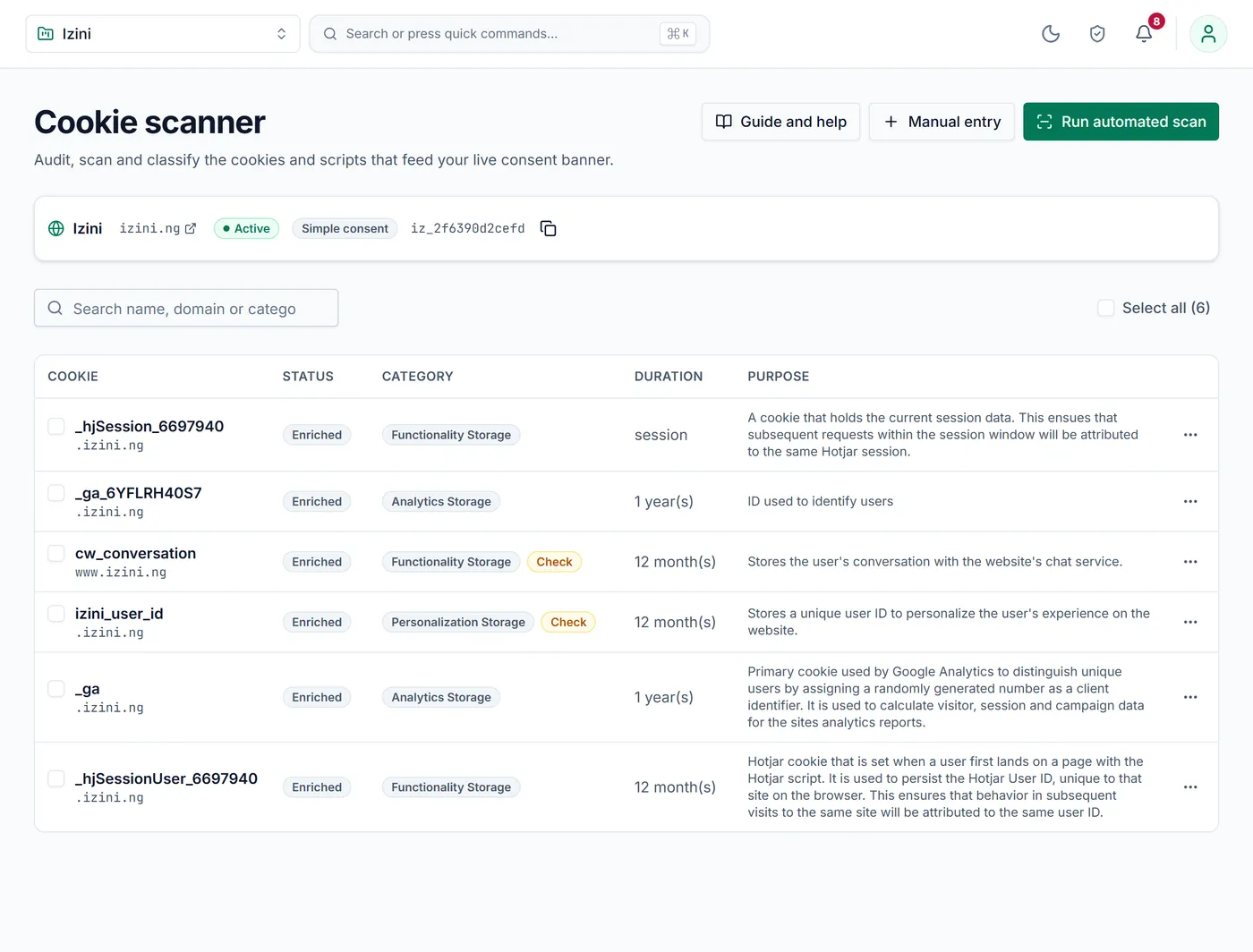The image size is (1253, 952).
Task: Click the Check badge on izini_user_id
Action: click(x=568, y=622)
